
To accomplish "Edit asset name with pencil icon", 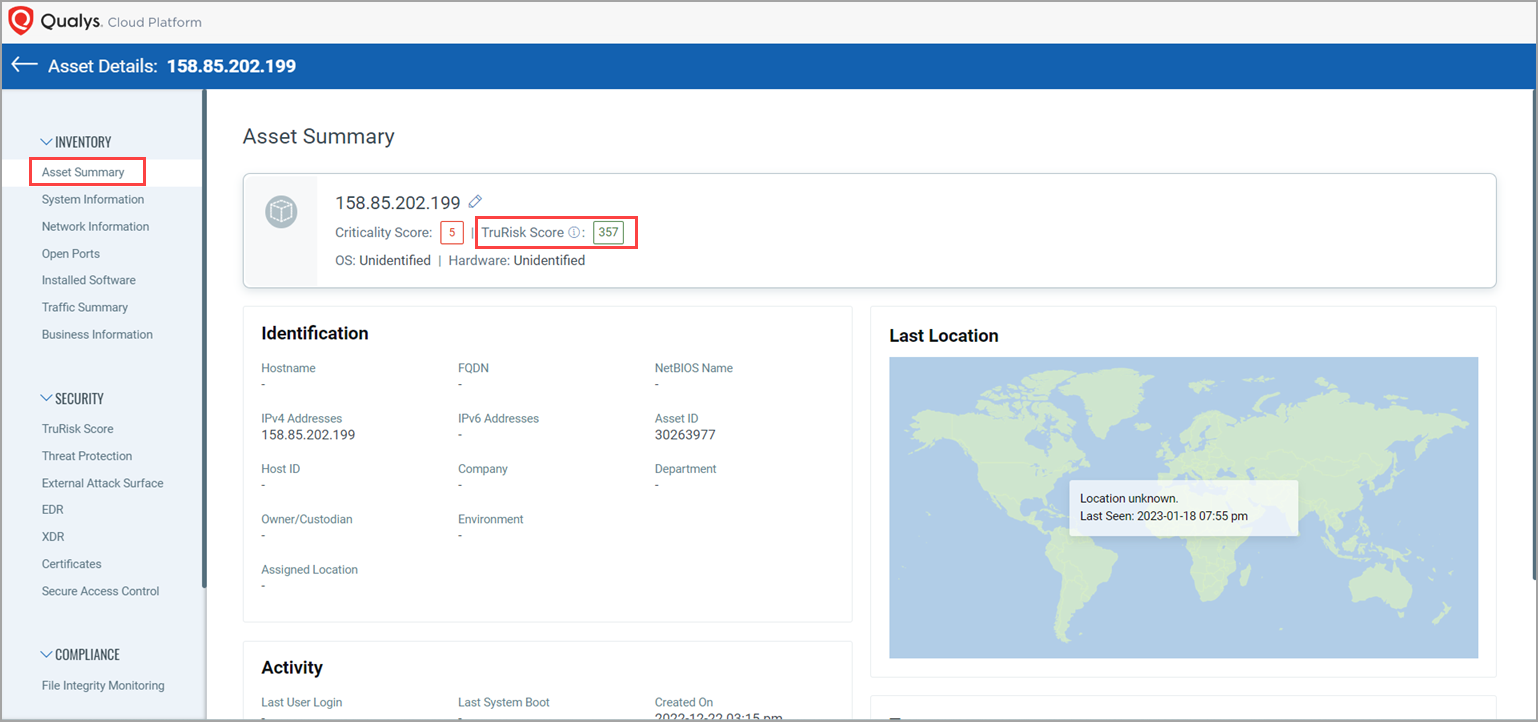I will coord(475,202).
